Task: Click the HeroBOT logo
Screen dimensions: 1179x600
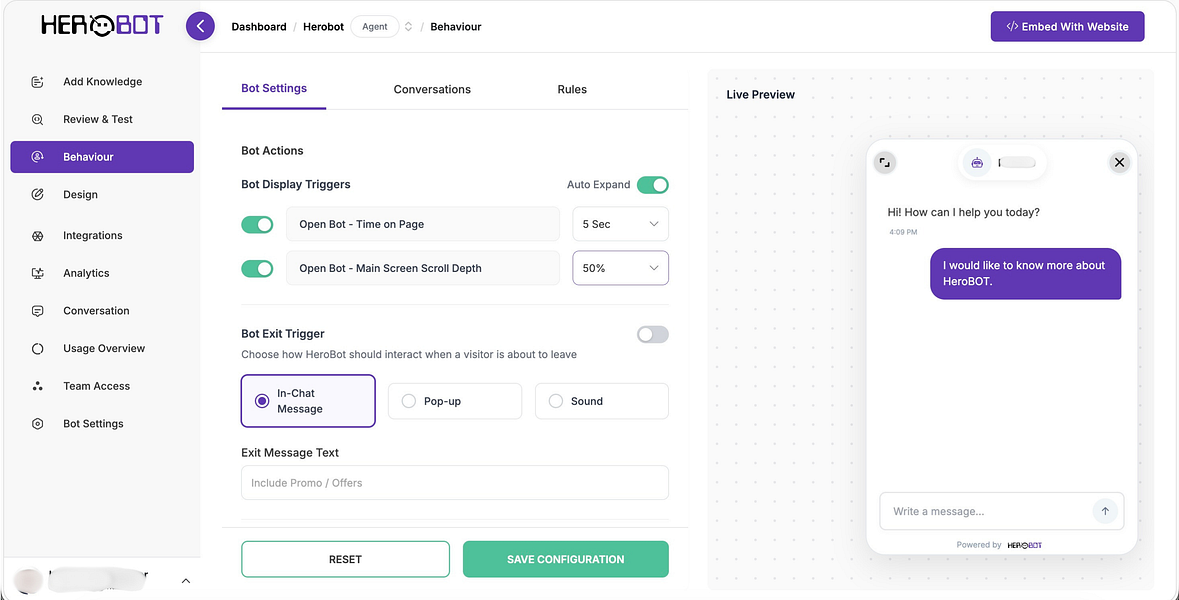Action: click(x=102, y=26)
